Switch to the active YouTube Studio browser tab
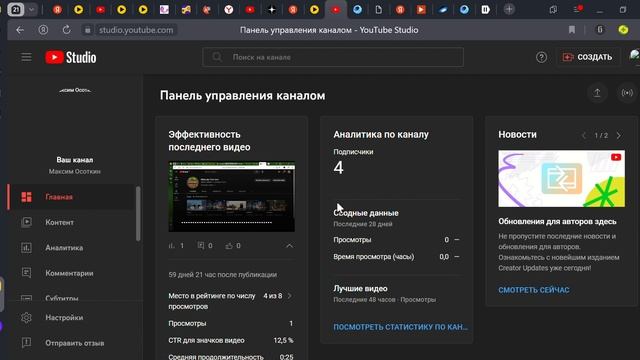640x360 pixels. [x=336, y=9]
